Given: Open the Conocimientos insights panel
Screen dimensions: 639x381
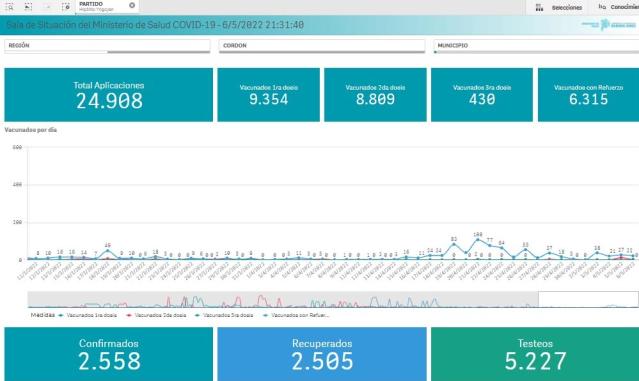Looking at the screenshot, I should pos(618,7).
